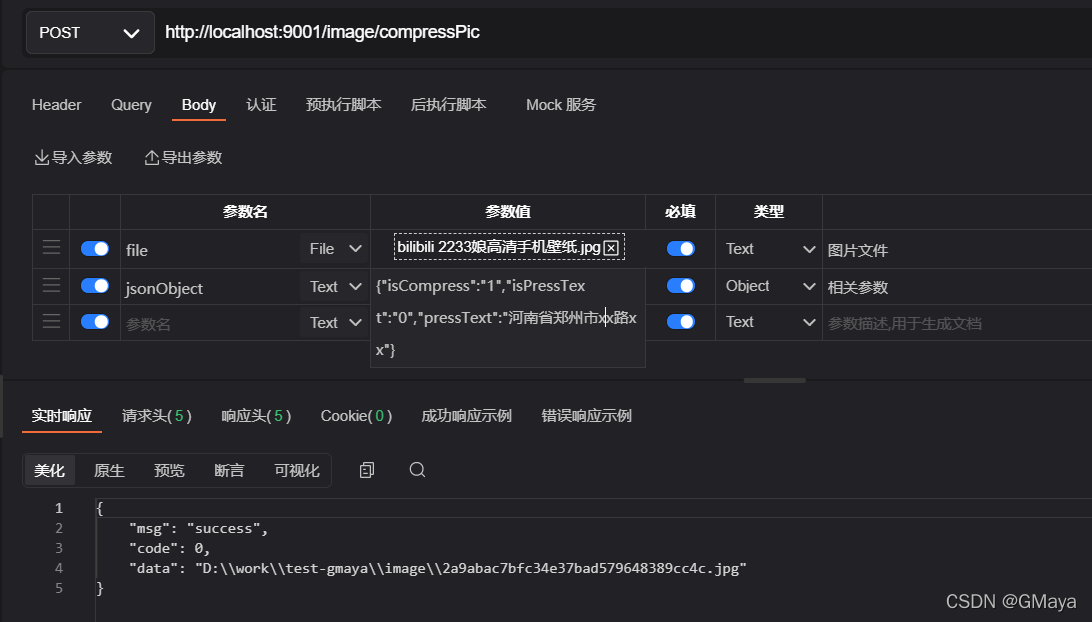Select the 原生 response view
Screen dimensions: 1092x622
click(x=109, y=471)
